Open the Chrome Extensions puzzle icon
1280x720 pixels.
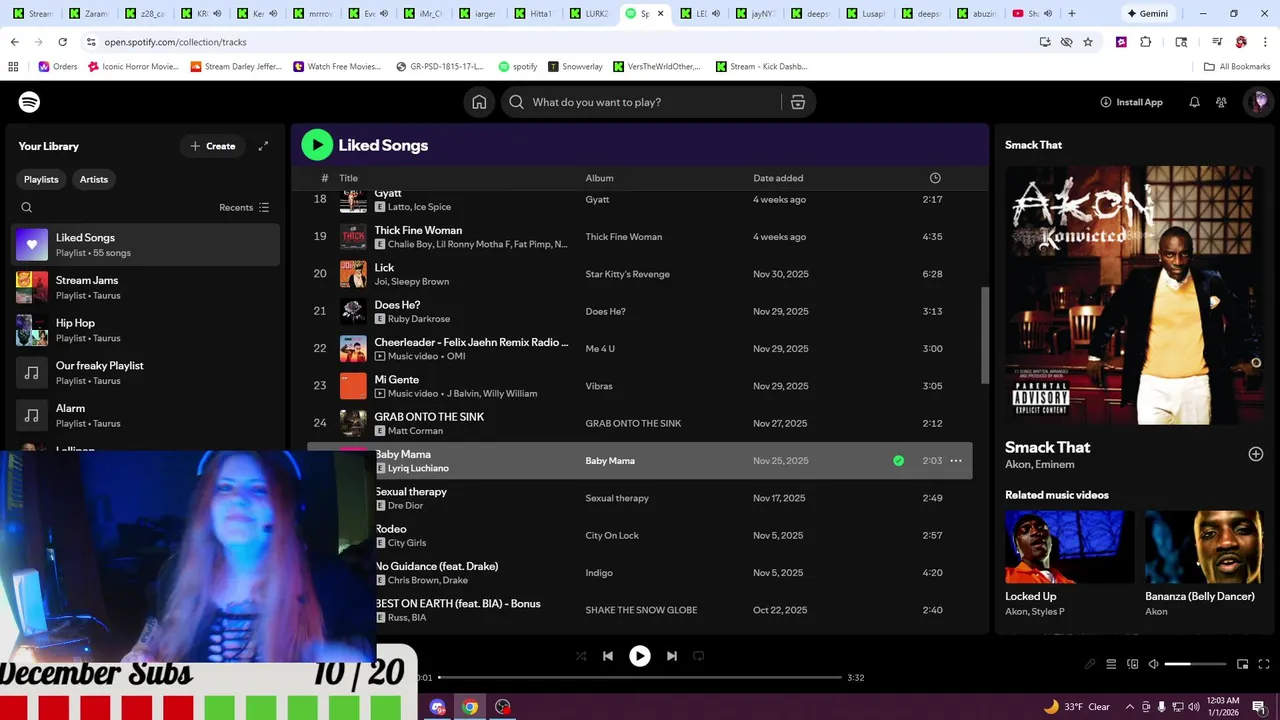coord(1146,42)
